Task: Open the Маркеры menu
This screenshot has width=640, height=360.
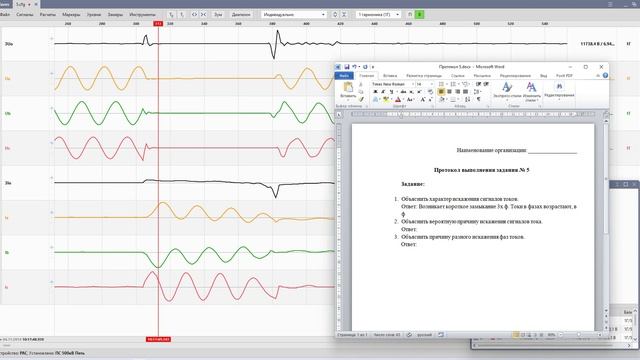Action: coord(71,15)
